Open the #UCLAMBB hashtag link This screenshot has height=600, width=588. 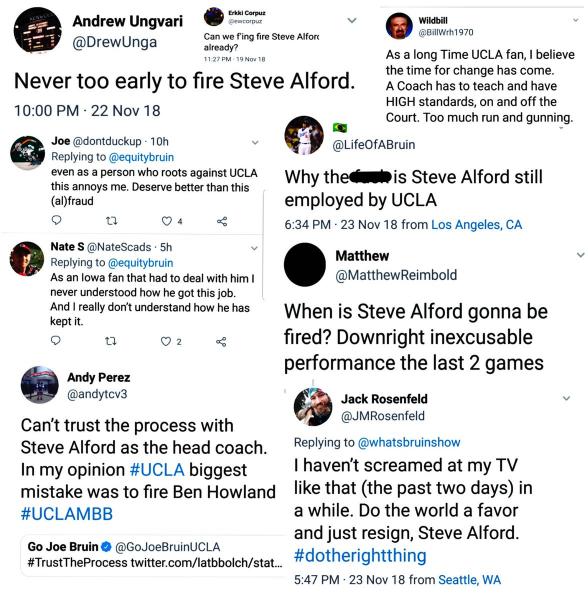tap(67, 514)
